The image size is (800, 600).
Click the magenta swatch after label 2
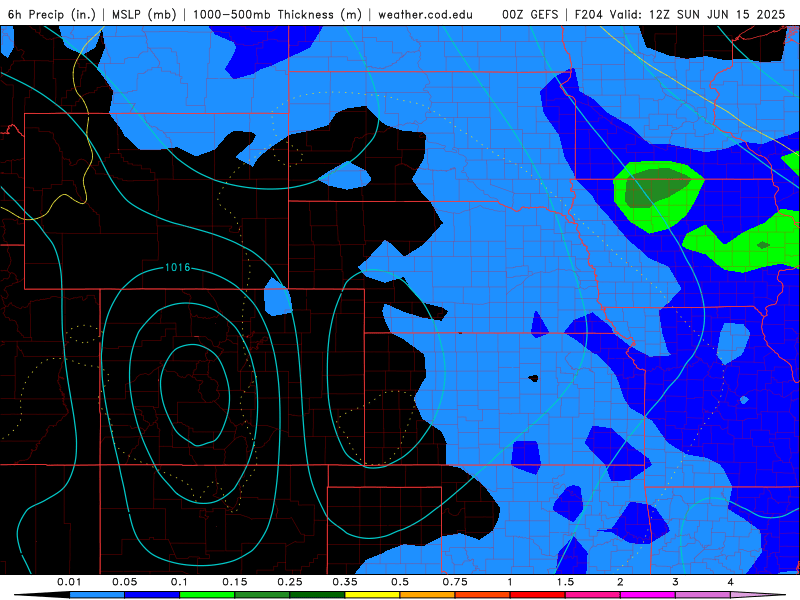click(x=648, y=595)
